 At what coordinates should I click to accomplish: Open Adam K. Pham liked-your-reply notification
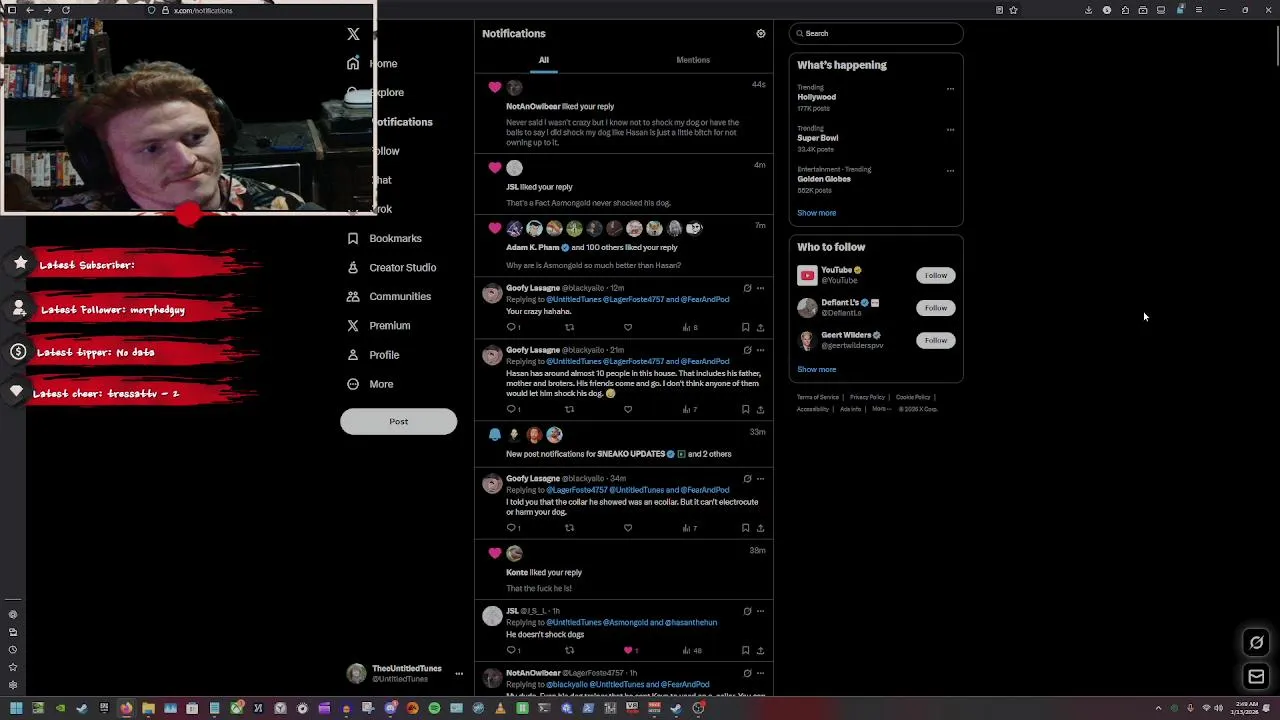(624, 246)
